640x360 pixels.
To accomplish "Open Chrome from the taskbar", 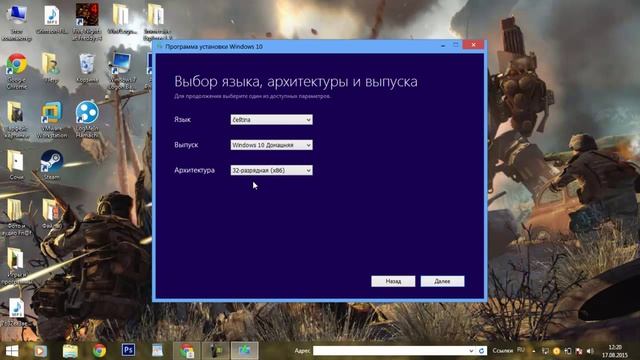I will 99,351.
